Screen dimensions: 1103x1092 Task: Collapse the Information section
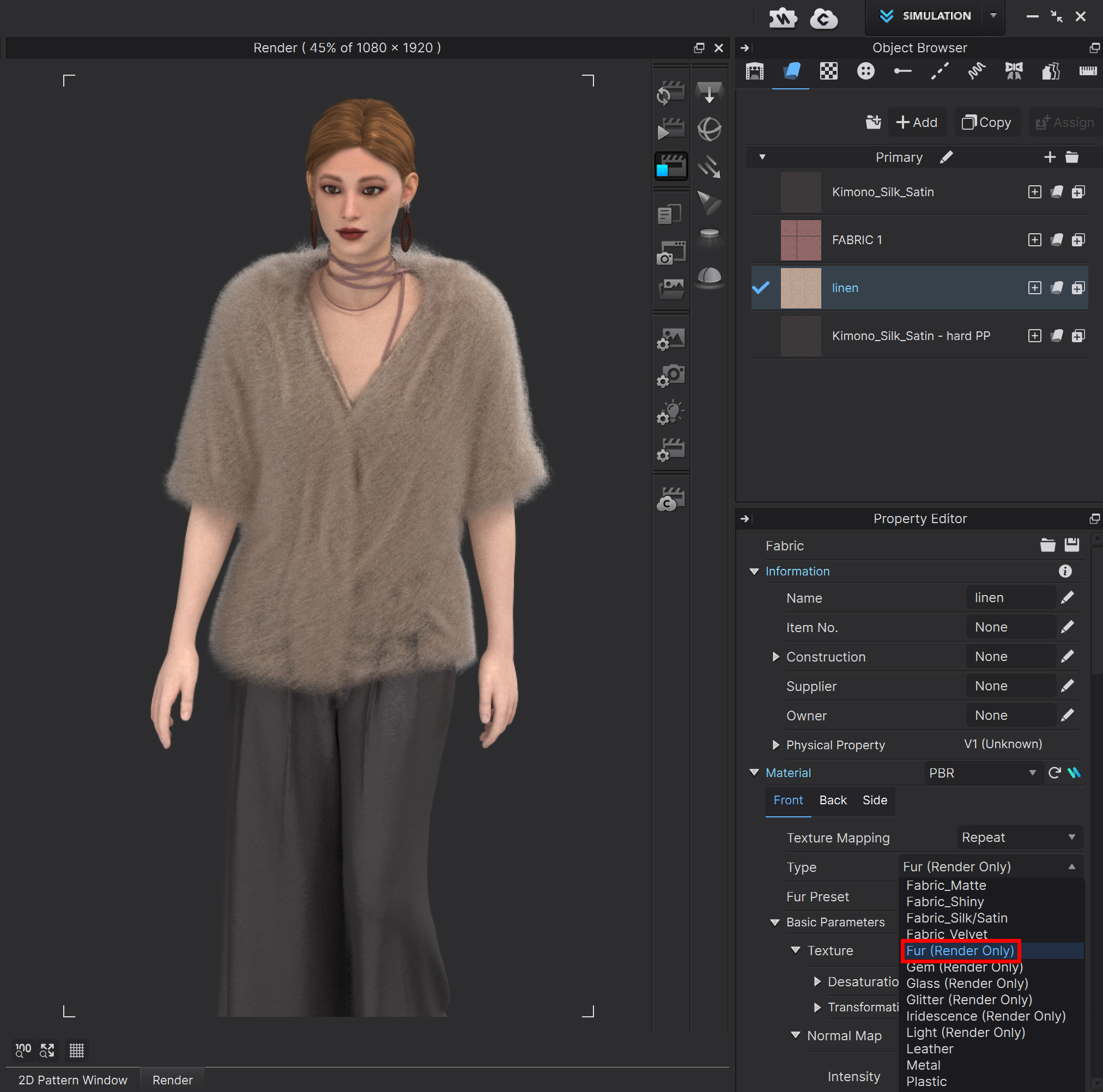coord(754,571)
